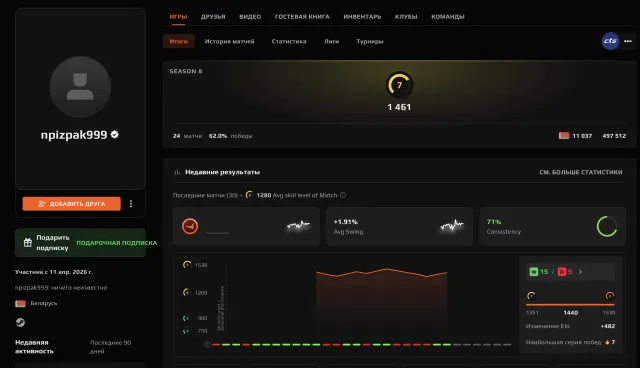640x368 pixels.
Task: Click the level 7 skill badge
Action: [400, 85]
